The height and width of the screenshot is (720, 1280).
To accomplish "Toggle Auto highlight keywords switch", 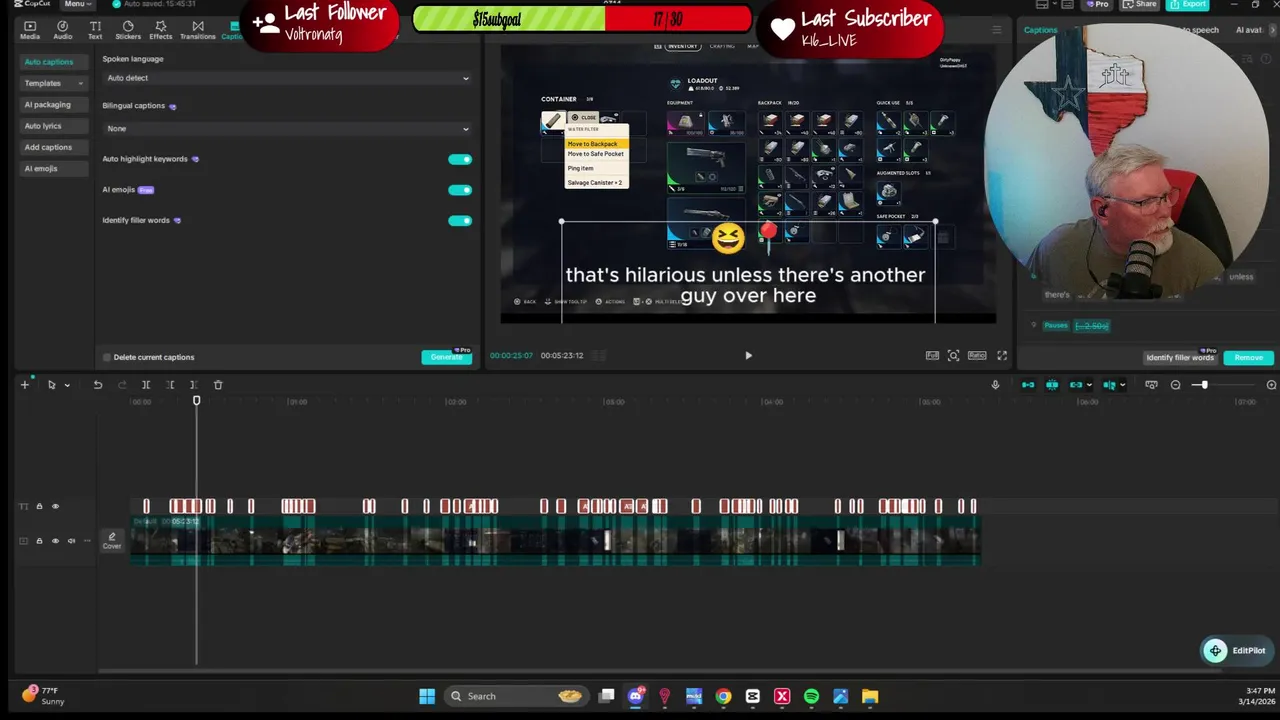I will [x=460, y=159].
